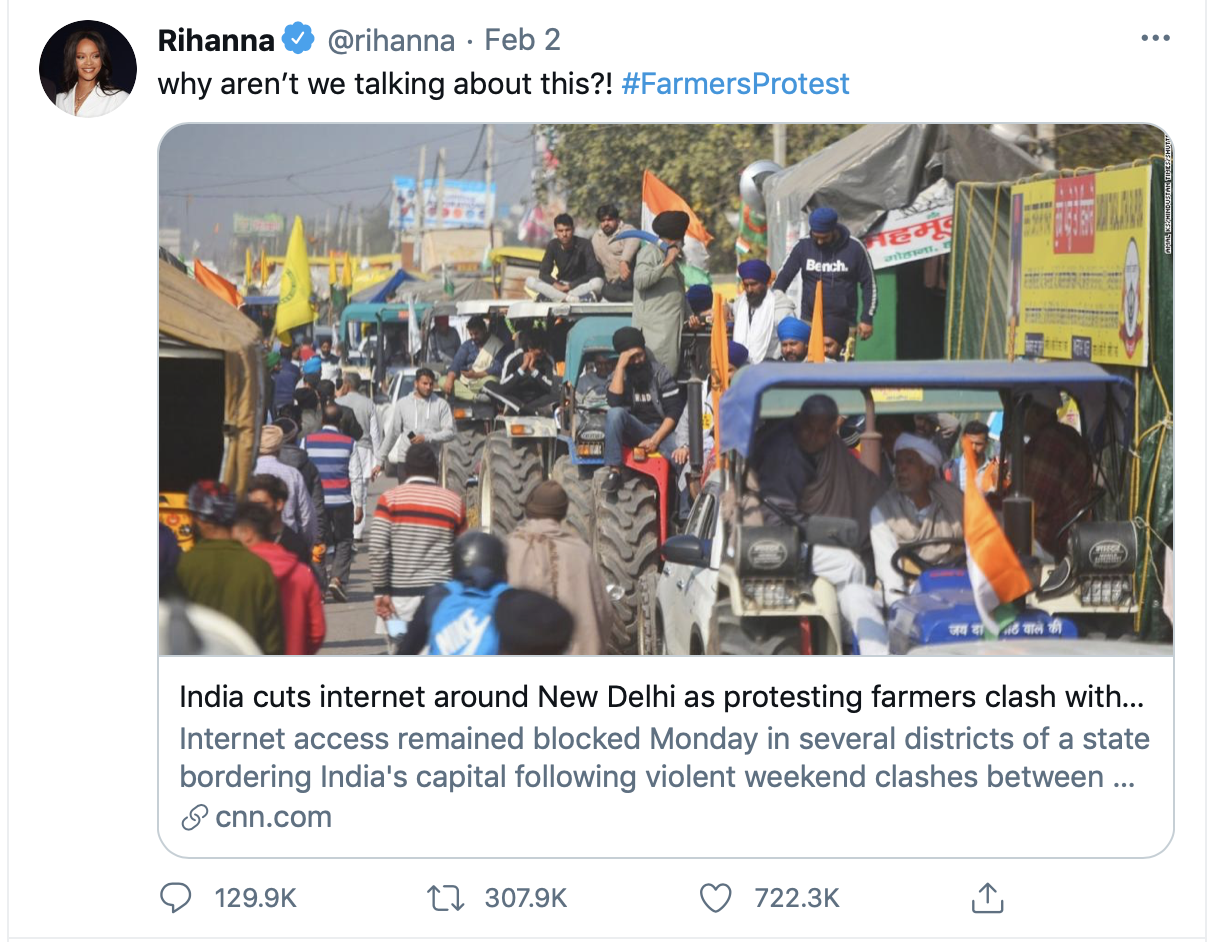Click the 722.3K likes count
Image resolution: width=1216 pixels, height=942 pixels.
pyautogui.click(x=796, y=898)
